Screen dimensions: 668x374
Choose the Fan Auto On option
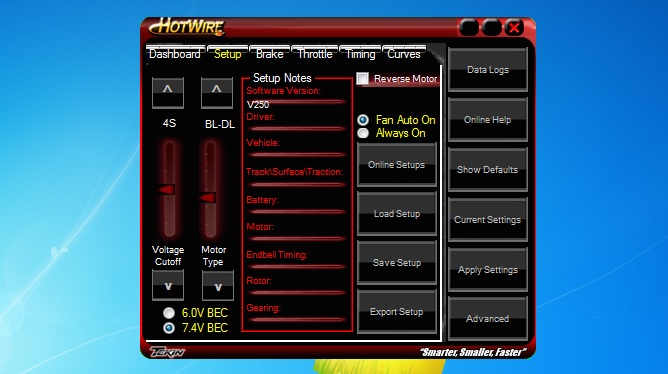tap(363, 120)
